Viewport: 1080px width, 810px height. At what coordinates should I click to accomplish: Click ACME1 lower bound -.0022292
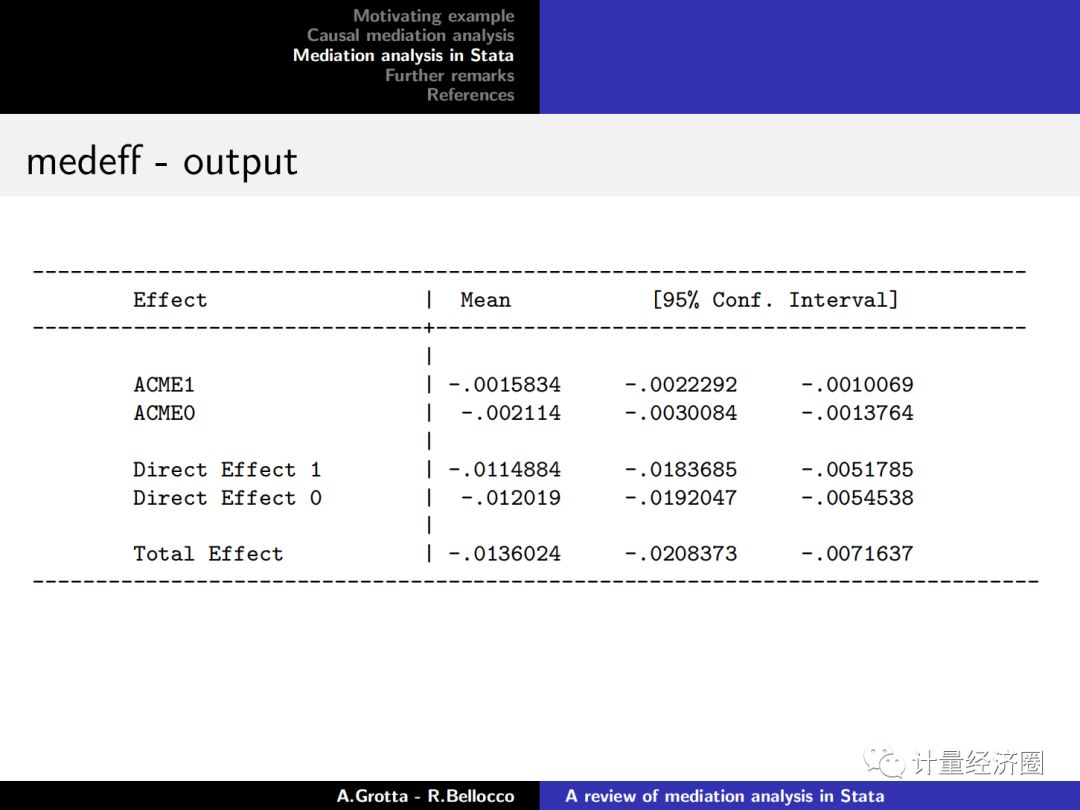(x=681, y=384)
